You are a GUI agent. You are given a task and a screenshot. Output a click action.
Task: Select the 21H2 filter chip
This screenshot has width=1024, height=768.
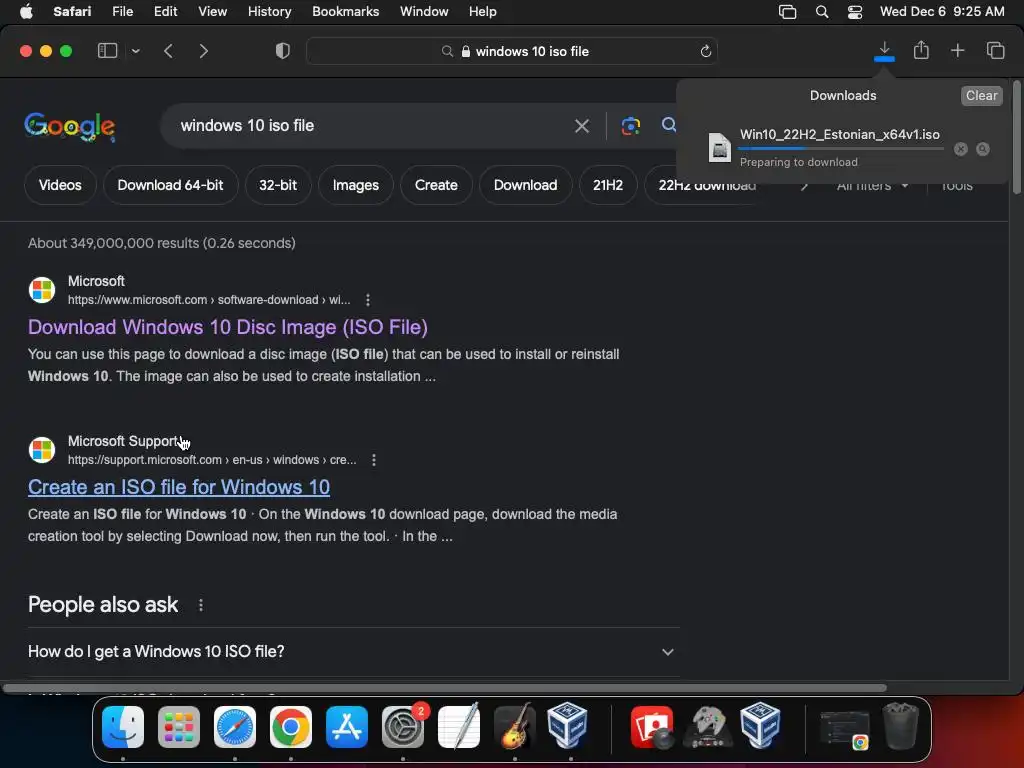pyautogui.click(x=608, y=185)
